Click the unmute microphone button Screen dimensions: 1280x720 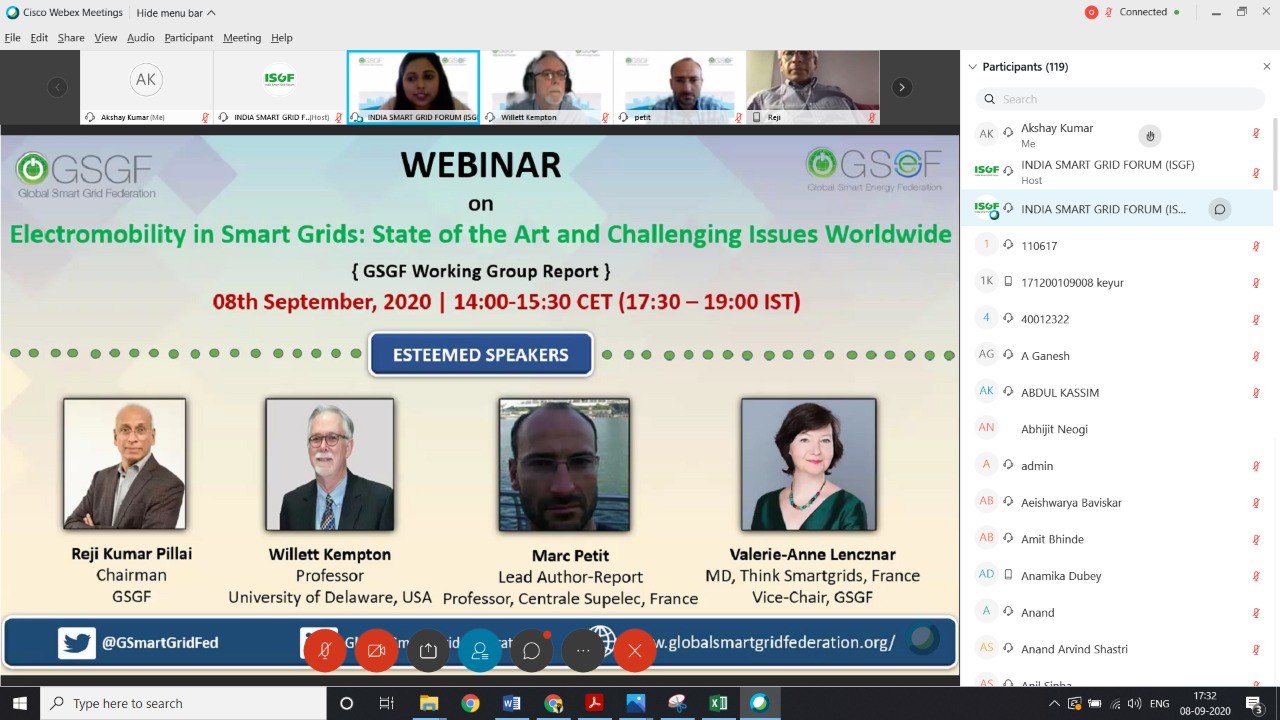point(325,651)
